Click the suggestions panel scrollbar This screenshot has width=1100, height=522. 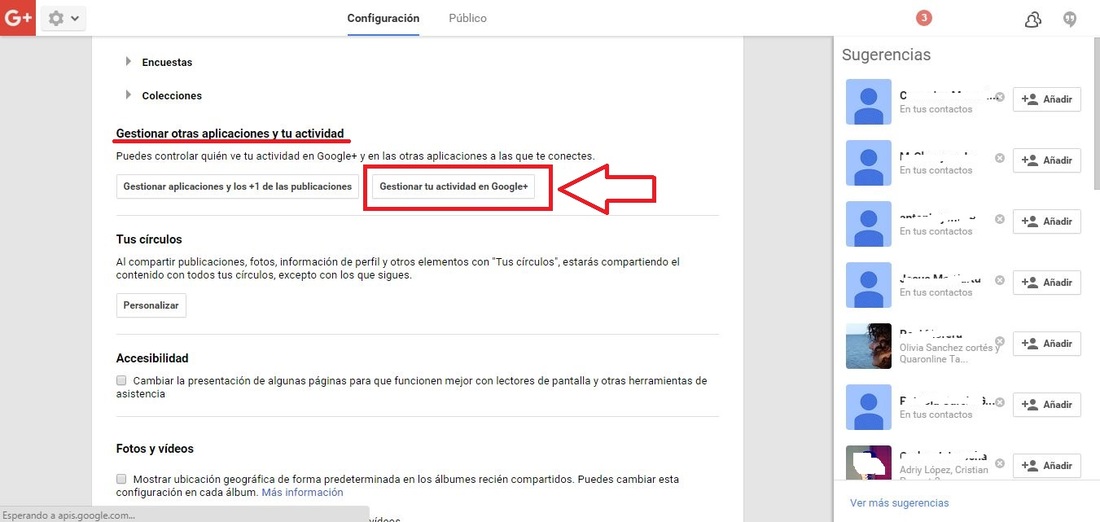coord(1096,112)
